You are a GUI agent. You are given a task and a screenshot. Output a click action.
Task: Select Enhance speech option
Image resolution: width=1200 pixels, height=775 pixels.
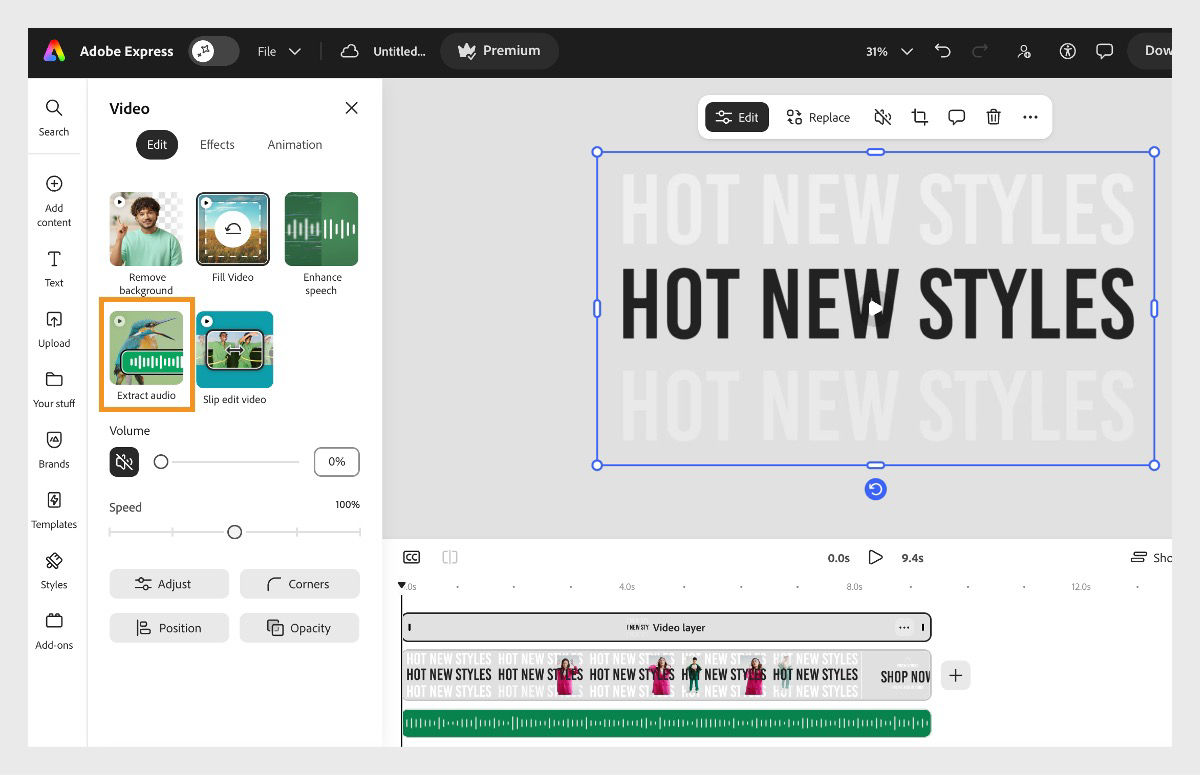pos(321,229)
